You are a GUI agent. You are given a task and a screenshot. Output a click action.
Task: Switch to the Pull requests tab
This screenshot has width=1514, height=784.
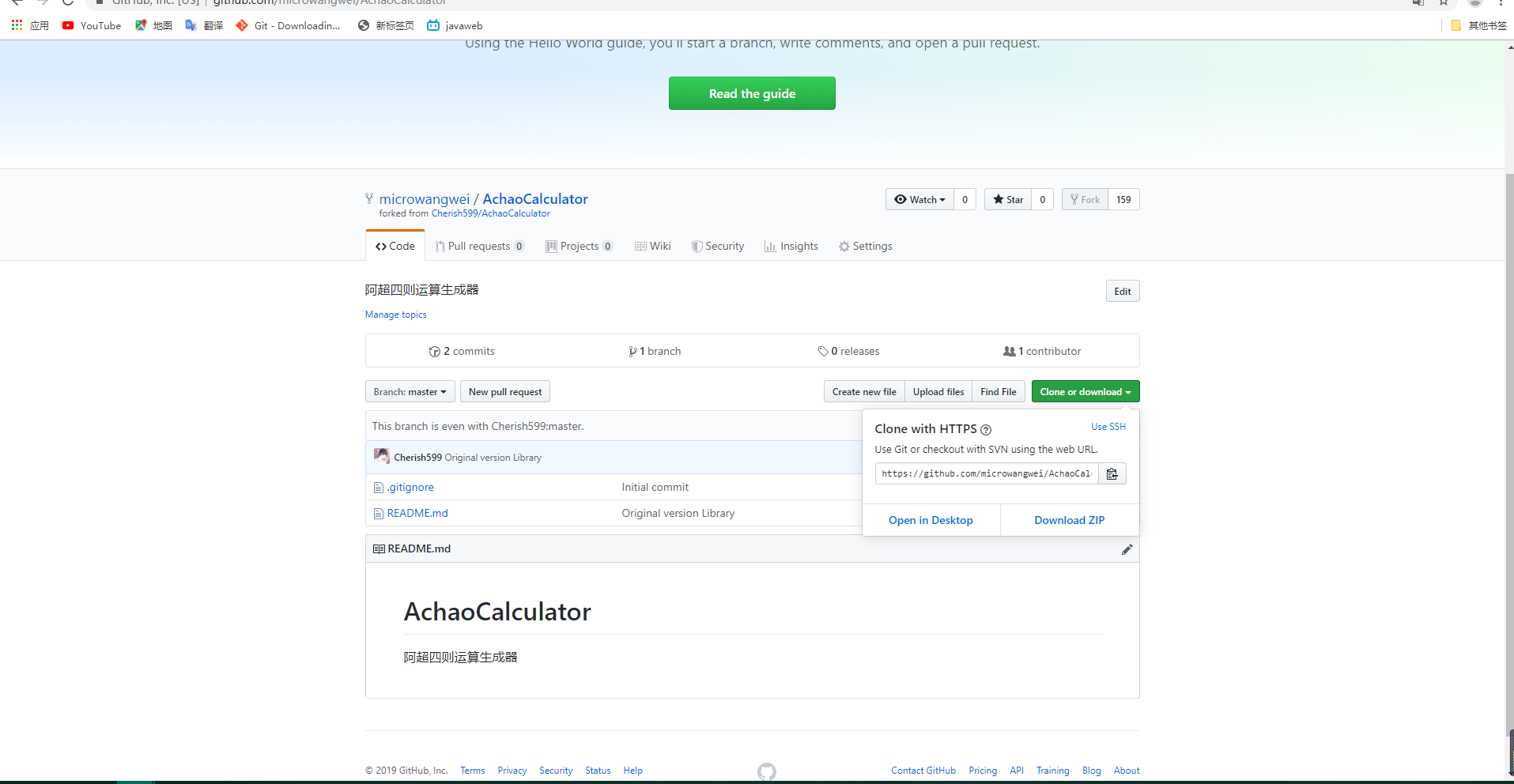[479, 246]
